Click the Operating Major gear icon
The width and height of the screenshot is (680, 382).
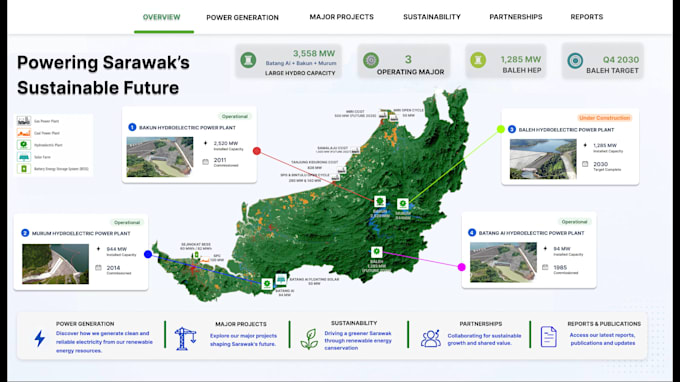371,60
